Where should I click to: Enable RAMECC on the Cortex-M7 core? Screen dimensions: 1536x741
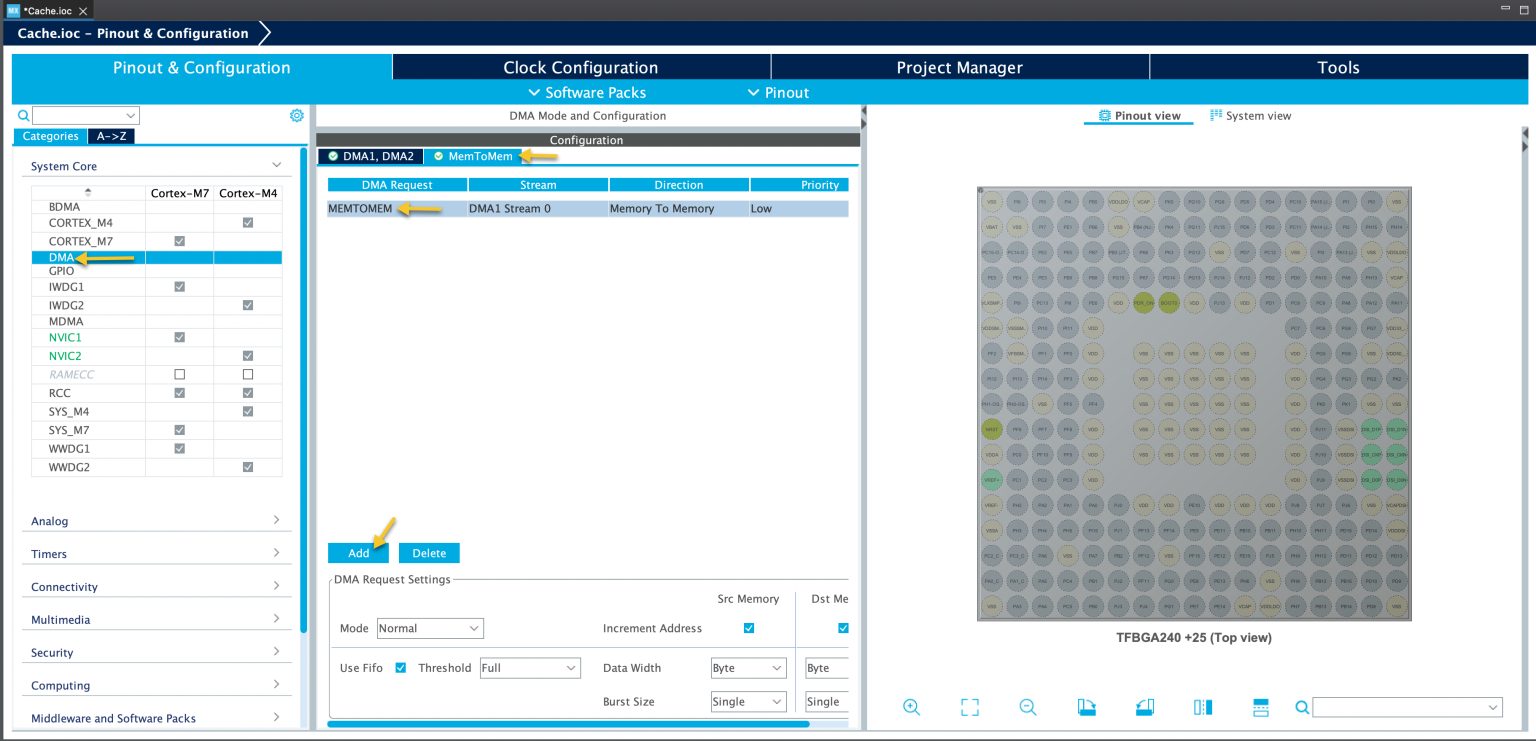179,373
